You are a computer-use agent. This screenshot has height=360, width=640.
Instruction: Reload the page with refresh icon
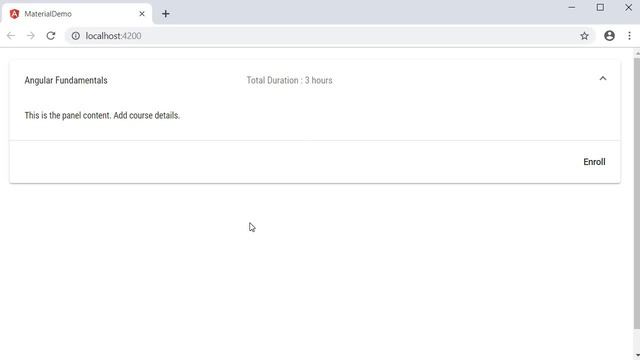pyautogui.click(x=51, y=36)
